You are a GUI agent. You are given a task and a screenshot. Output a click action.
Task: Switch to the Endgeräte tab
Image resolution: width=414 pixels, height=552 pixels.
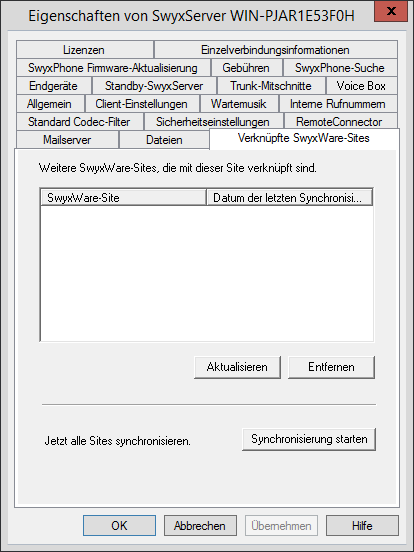[x=54, y=86]
